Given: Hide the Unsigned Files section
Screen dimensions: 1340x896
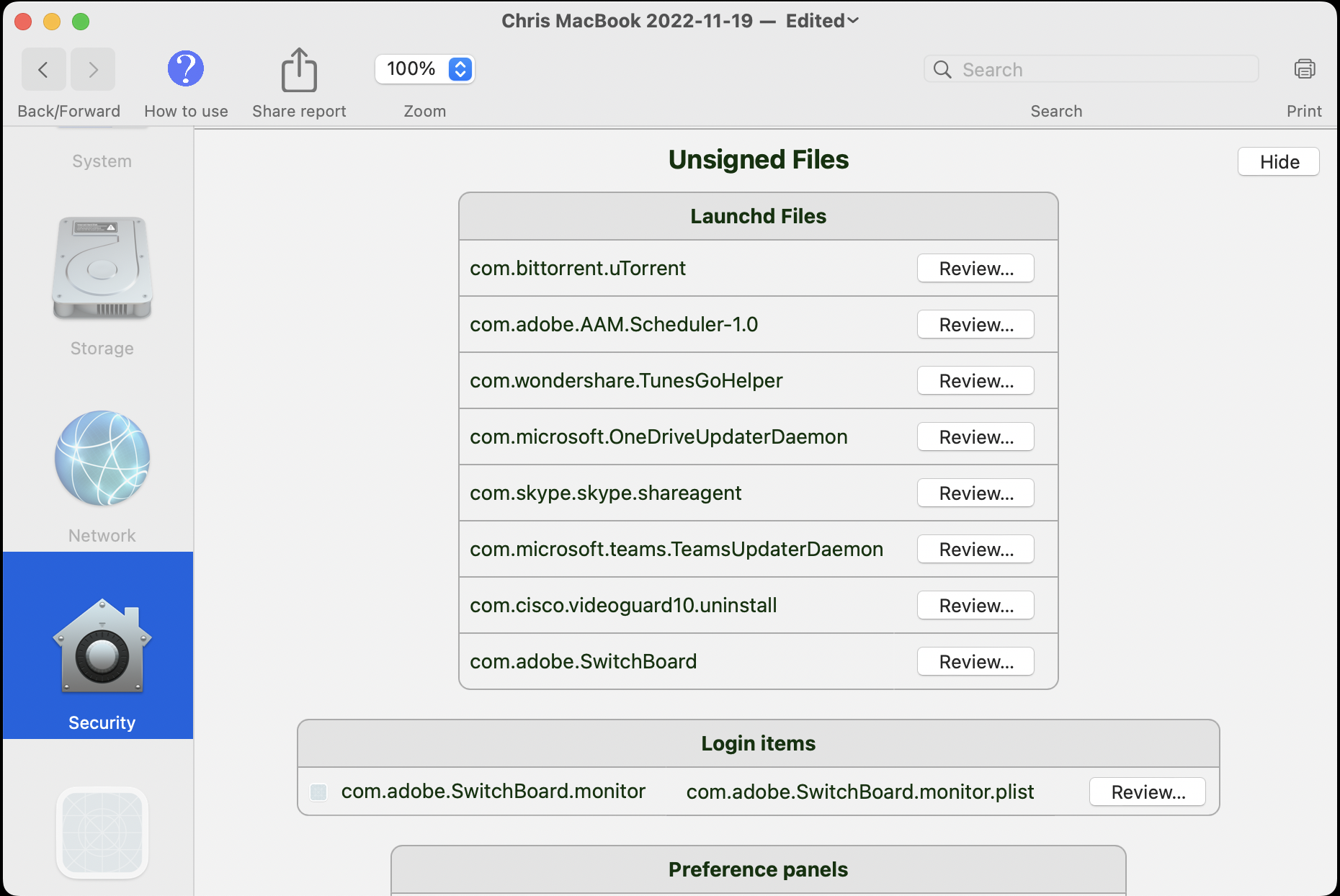Looking at the screenshot, I should (x=1278, y=162).
